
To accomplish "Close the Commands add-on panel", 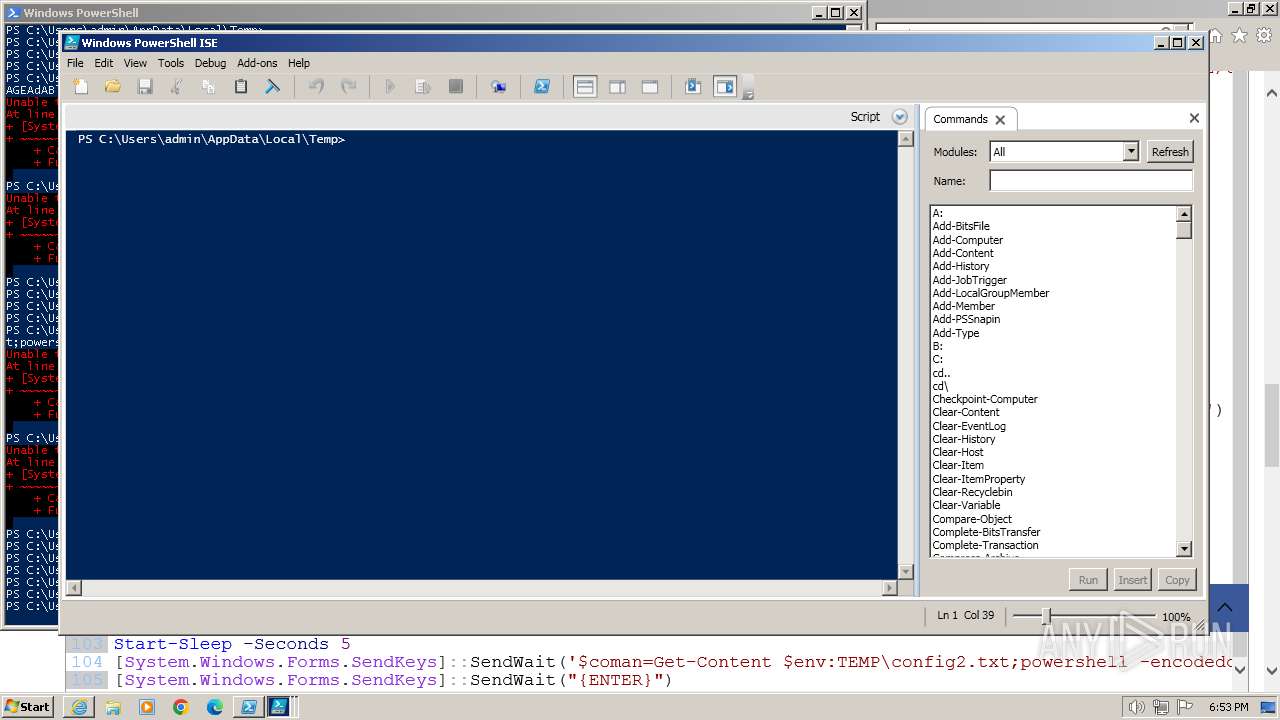I will [x=1194, y=118].
